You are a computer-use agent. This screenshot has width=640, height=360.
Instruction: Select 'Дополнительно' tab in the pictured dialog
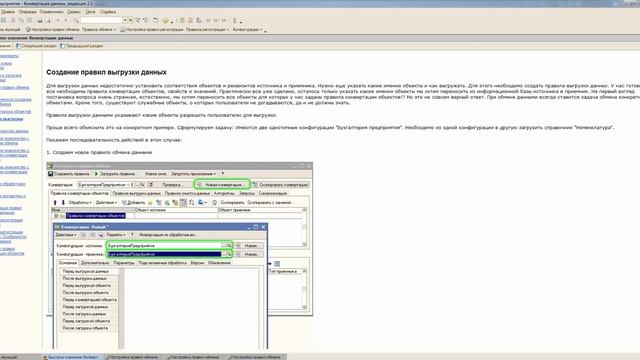(x=95, y=263)
